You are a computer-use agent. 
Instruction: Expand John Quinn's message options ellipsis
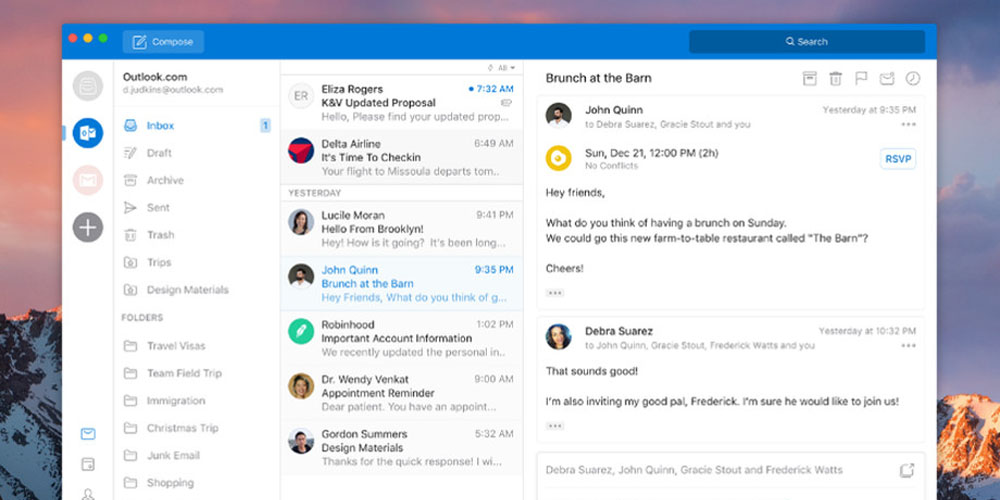click(x=908, y=125)
